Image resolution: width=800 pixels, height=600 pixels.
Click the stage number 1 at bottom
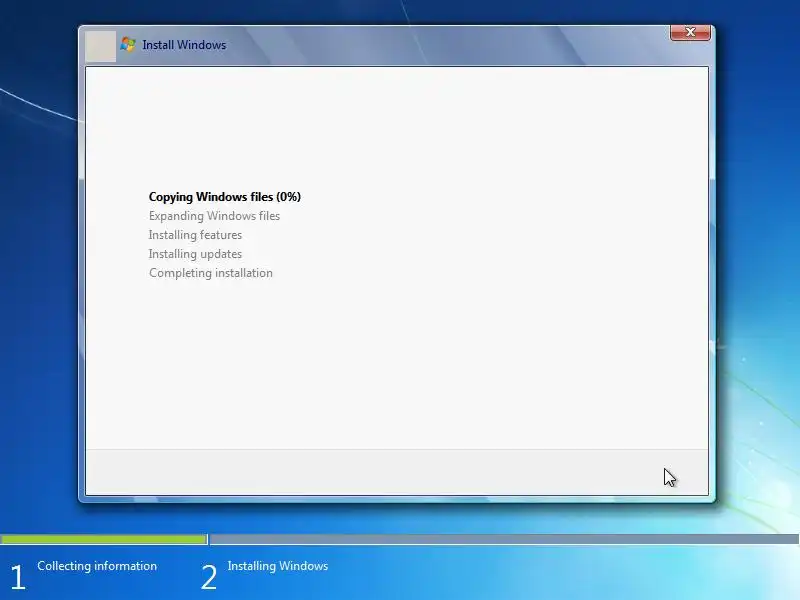click(18, 578)
